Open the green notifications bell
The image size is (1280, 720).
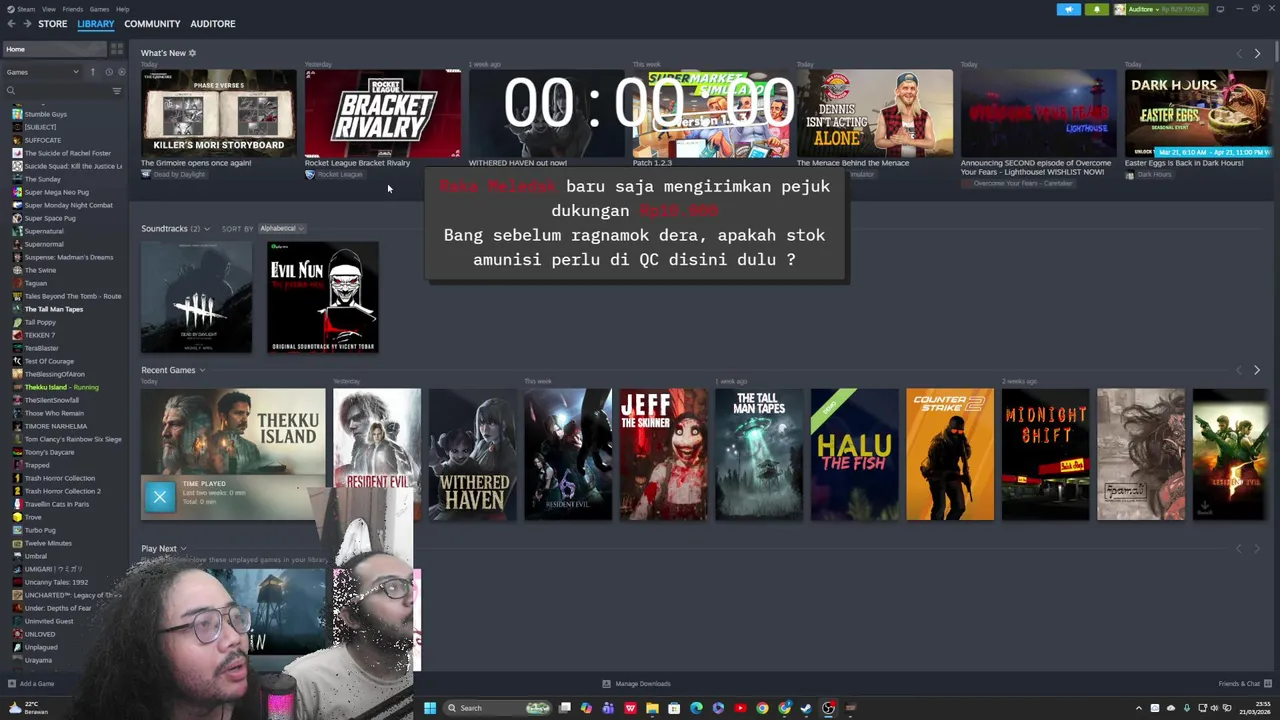point(1097,9)
